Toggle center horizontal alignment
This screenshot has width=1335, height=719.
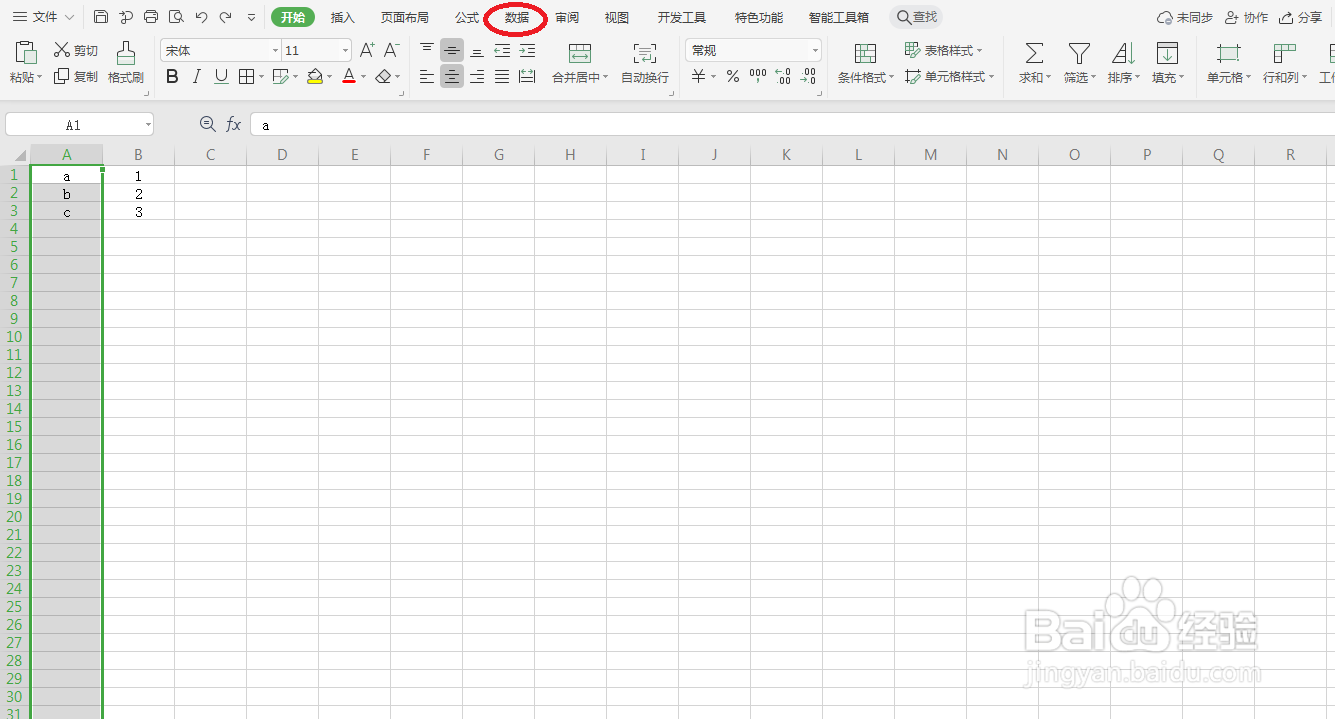[452, 77]
